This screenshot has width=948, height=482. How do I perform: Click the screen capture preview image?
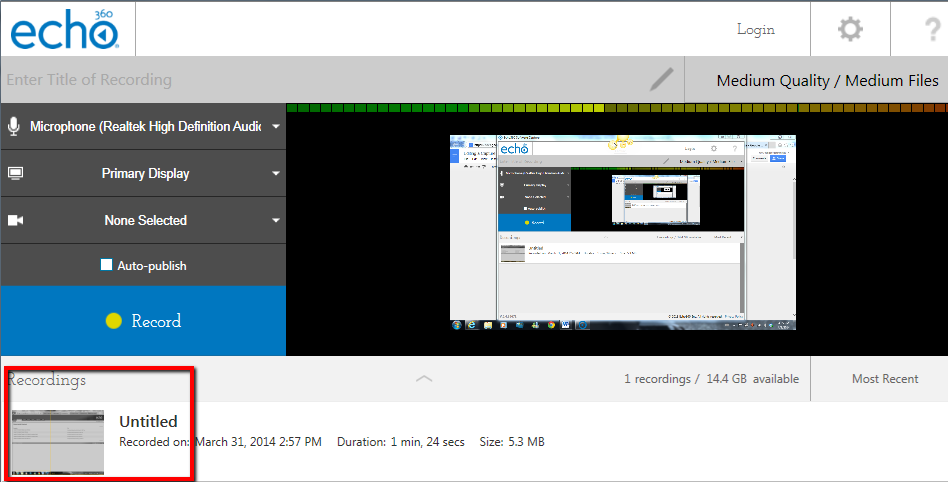point(623,232)
